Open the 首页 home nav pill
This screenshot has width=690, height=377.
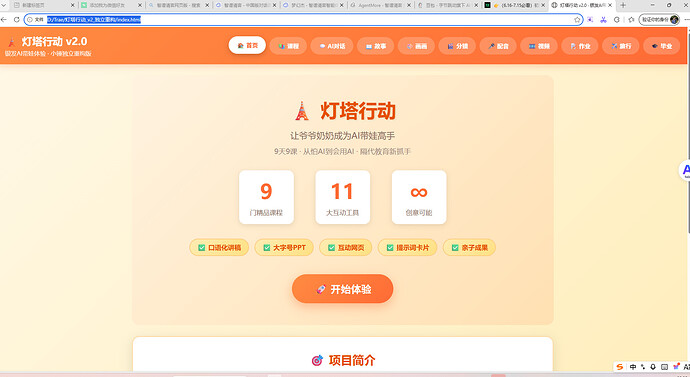[247, 45]
